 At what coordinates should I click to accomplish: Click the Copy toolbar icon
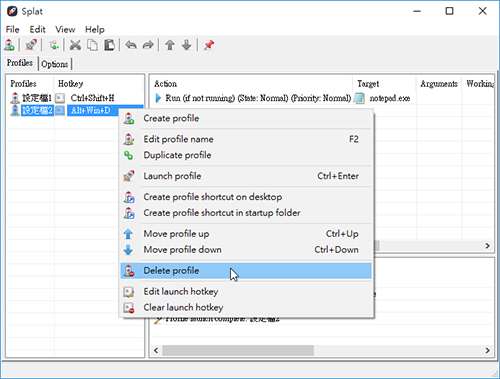[92, 45]
